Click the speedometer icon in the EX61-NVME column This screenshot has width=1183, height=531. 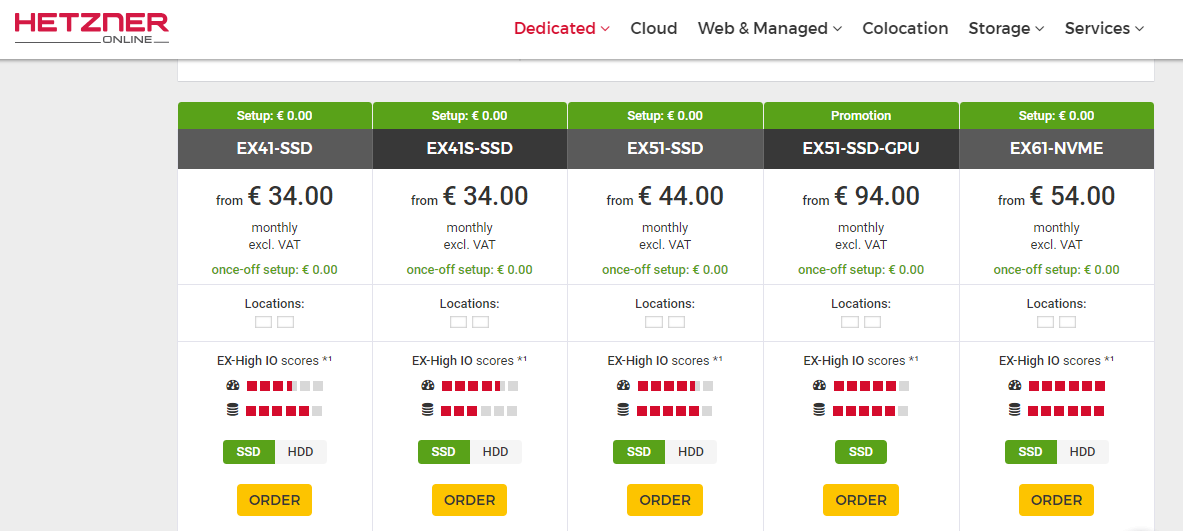click(x=1014, y=386)
